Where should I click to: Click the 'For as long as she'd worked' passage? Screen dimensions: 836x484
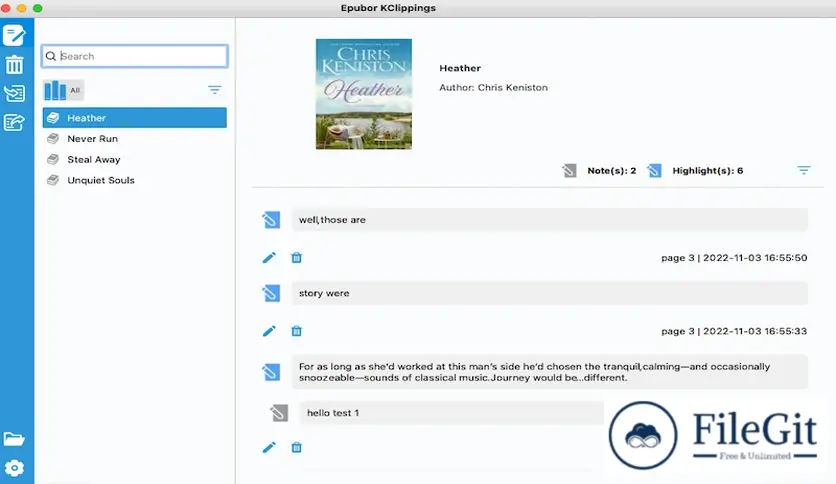coord(550,372)
